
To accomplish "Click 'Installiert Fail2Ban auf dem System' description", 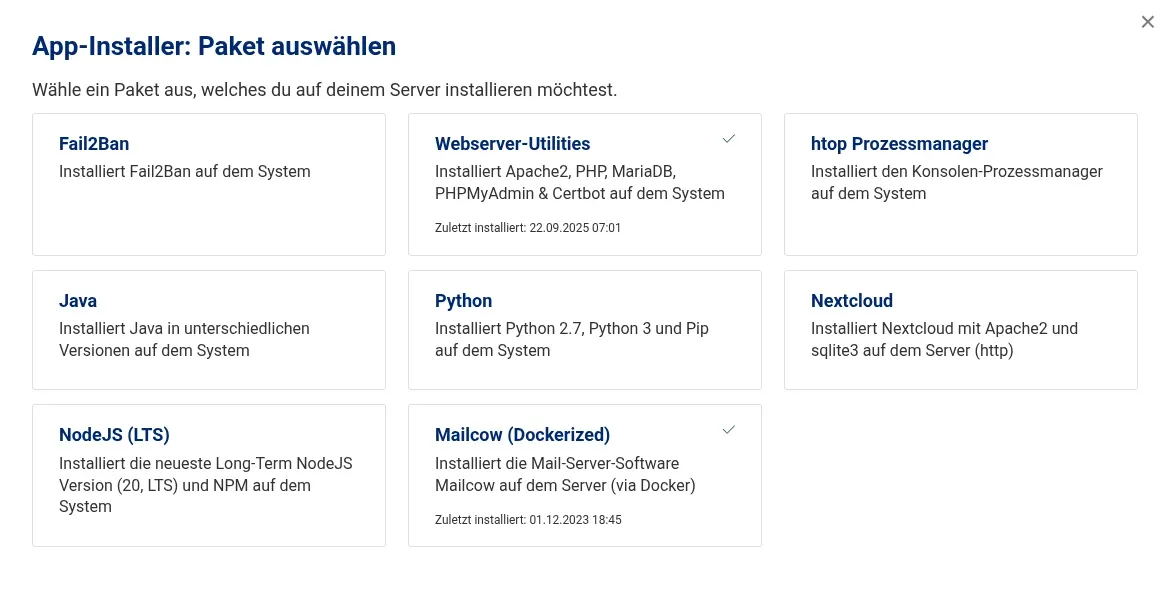I will coord(184,172).
